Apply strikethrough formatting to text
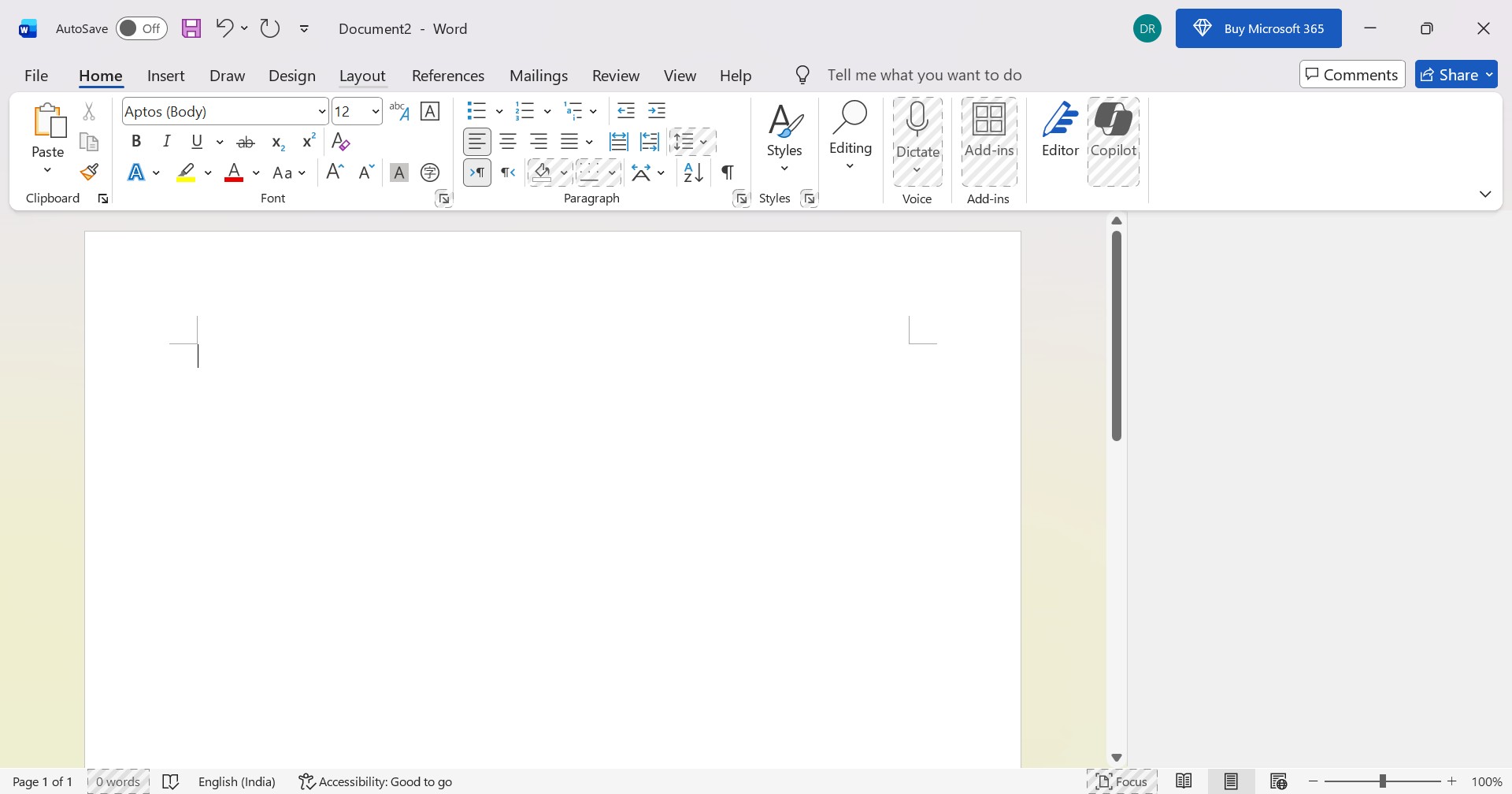 tap(246, 142)
